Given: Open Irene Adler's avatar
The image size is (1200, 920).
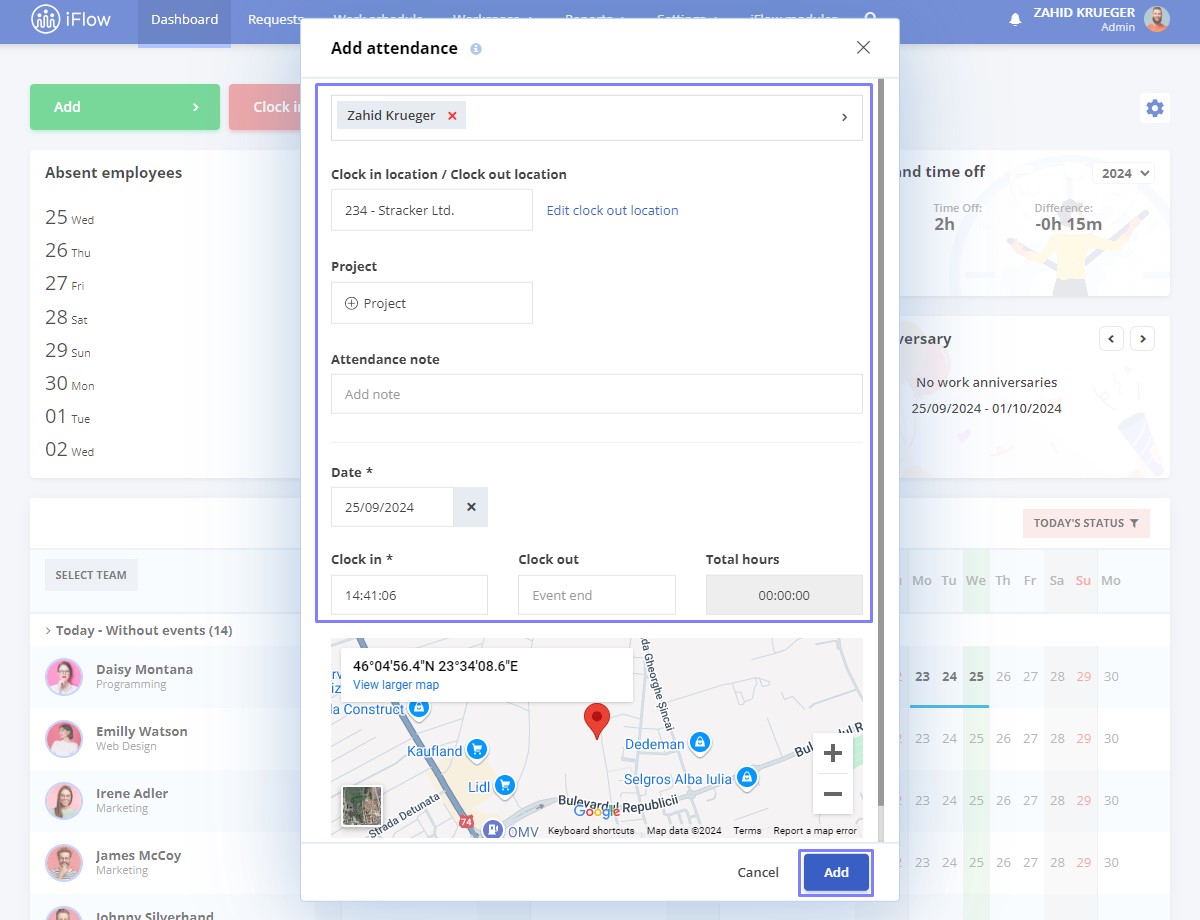Looking at the screenshot, I should 64,801.
